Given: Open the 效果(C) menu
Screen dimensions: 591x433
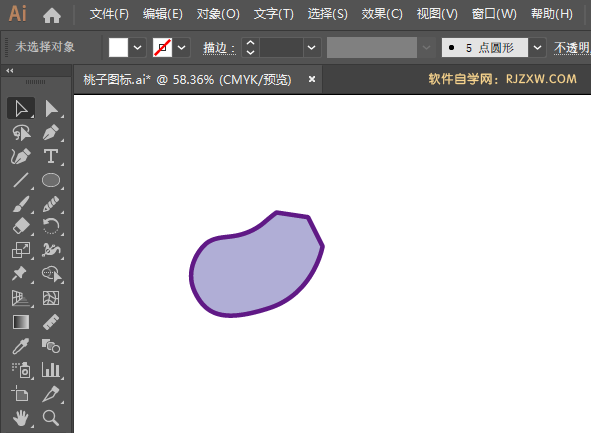Looking at the screenshot, I should coord(382,14).
